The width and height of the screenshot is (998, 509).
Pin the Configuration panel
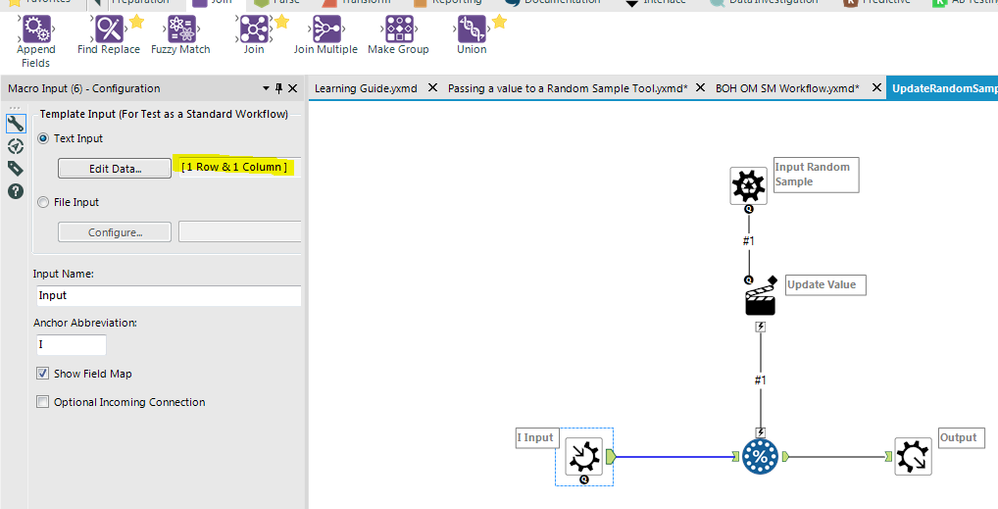click(279, 88)
